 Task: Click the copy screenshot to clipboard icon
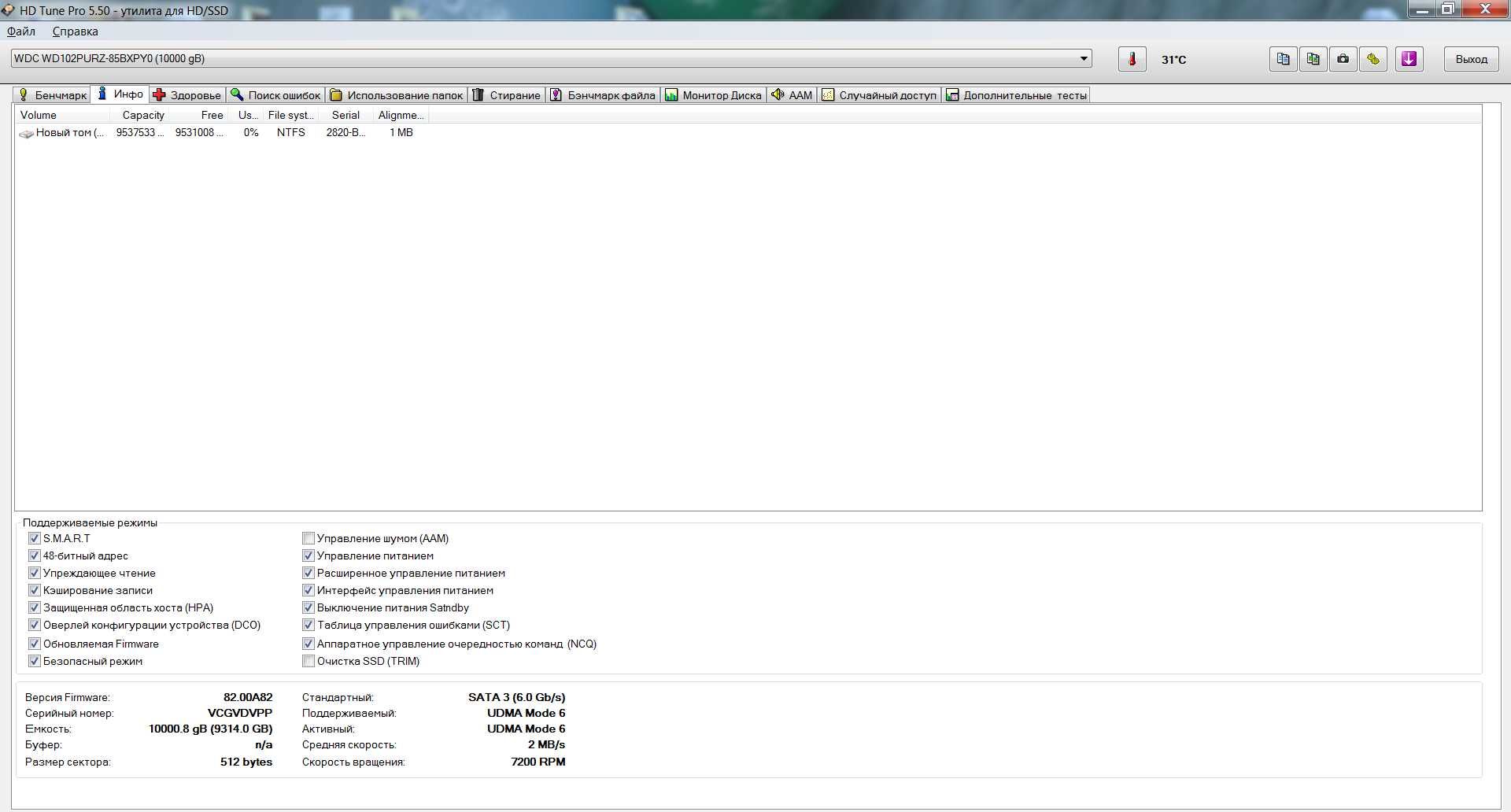(1313, 59)
